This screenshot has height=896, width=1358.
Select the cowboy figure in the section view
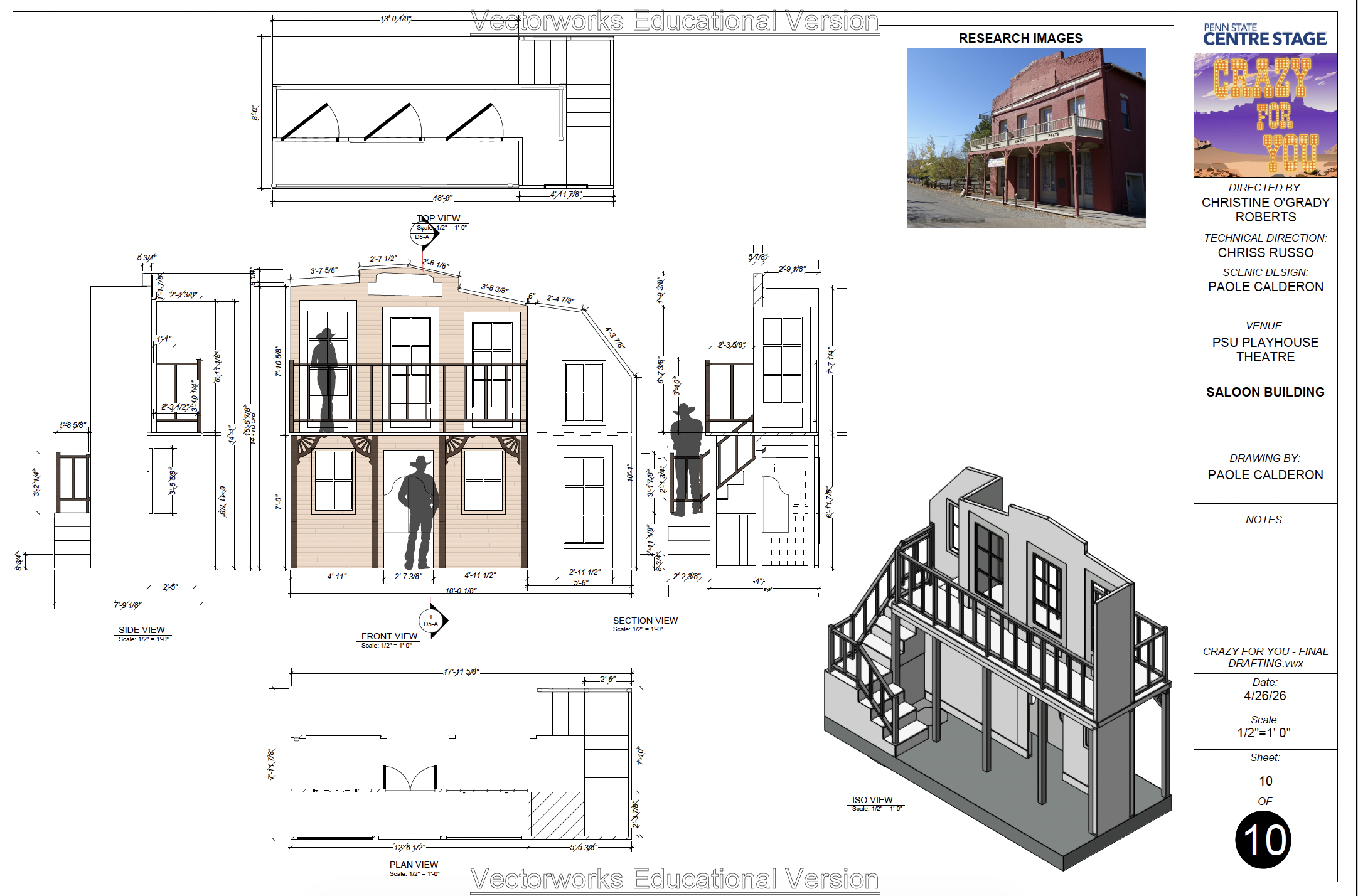[687, 459]
